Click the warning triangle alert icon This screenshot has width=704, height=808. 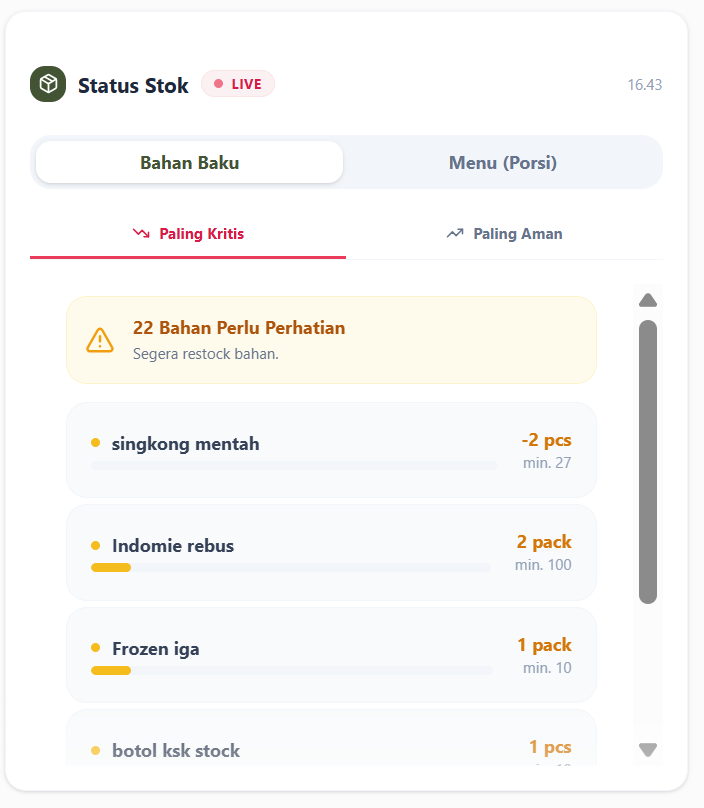(100, 339)
